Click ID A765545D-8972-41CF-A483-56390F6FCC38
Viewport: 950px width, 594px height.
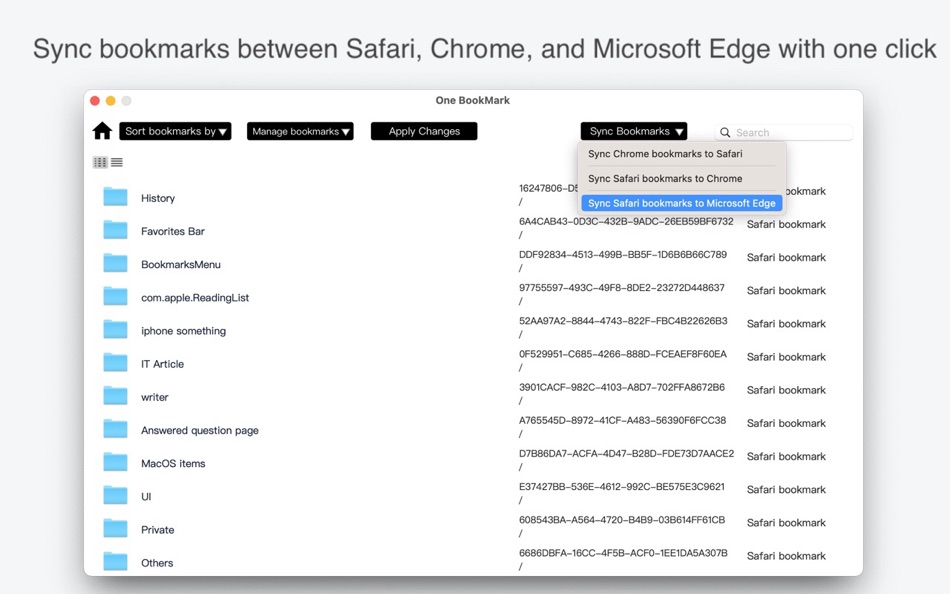click(x=622, y=421)
